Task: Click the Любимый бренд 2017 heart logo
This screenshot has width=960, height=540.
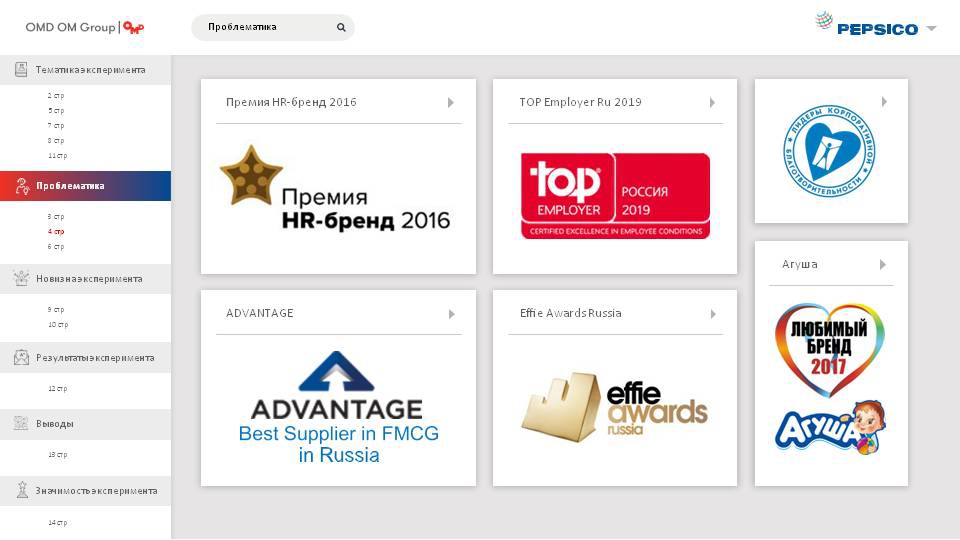Action: 829,350
